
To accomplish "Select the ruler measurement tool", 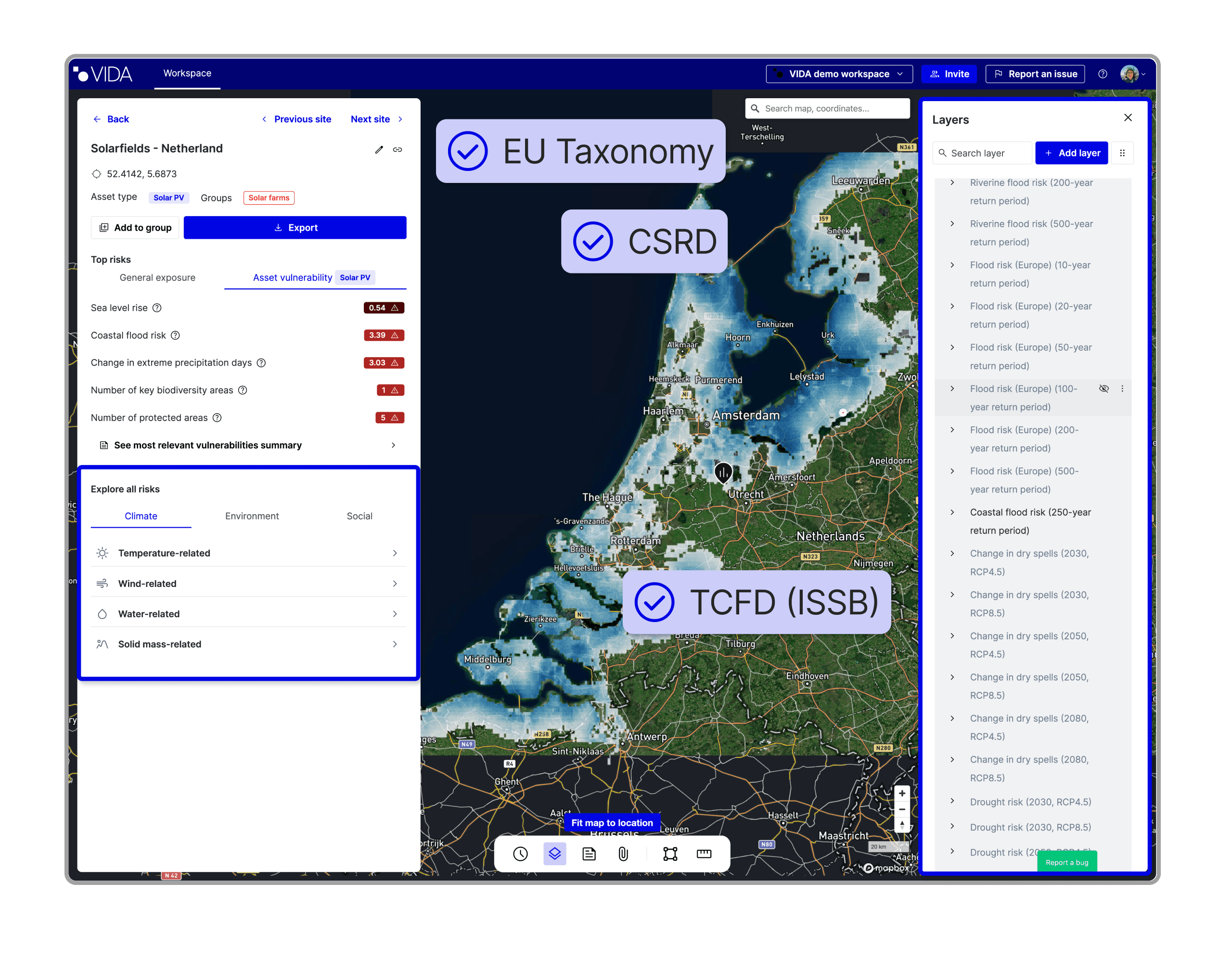I will 704,854.
